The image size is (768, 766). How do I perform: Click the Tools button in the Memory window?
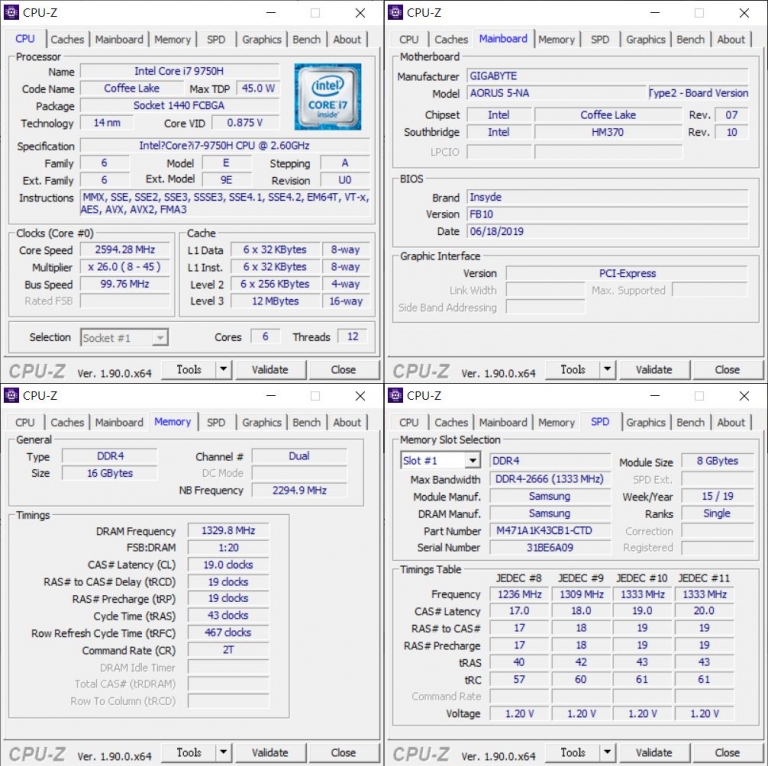(189, 752)
